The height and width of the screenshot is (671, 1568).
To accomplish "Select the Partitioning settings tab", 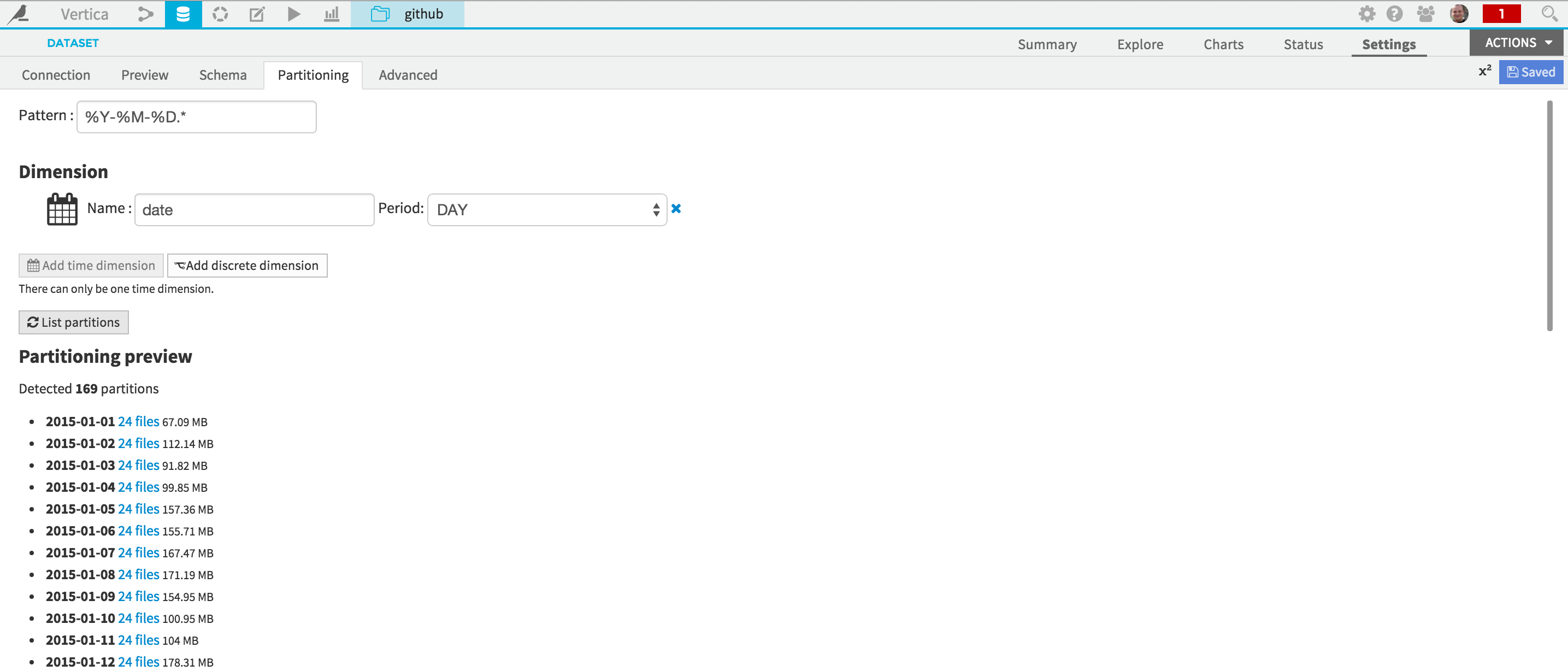I will point(313,75).
